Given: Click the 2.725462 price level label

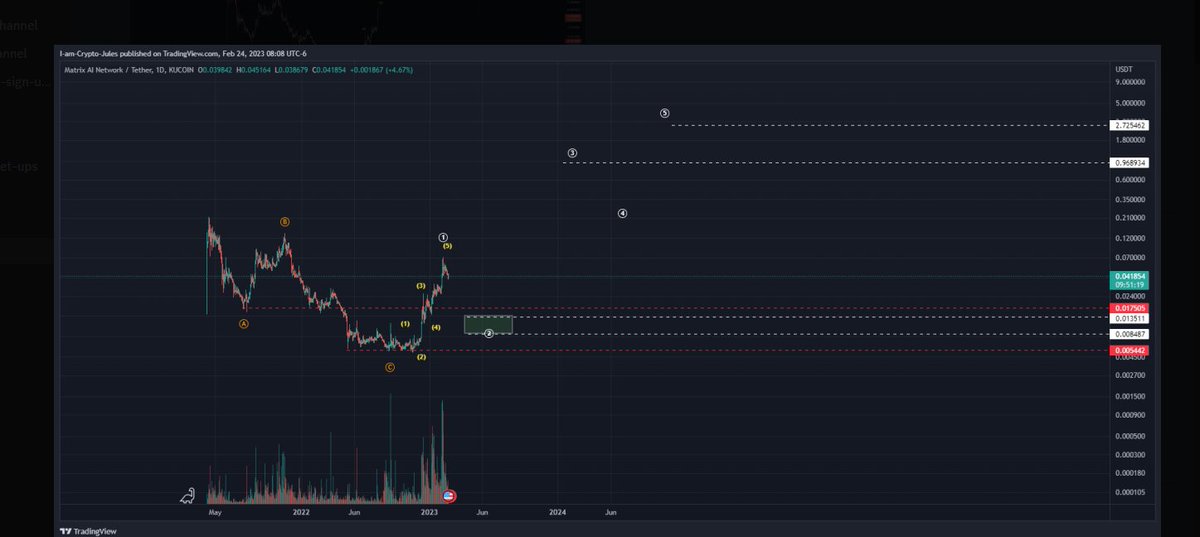Looking at the screenshot, I should [x=1130, y=126].
